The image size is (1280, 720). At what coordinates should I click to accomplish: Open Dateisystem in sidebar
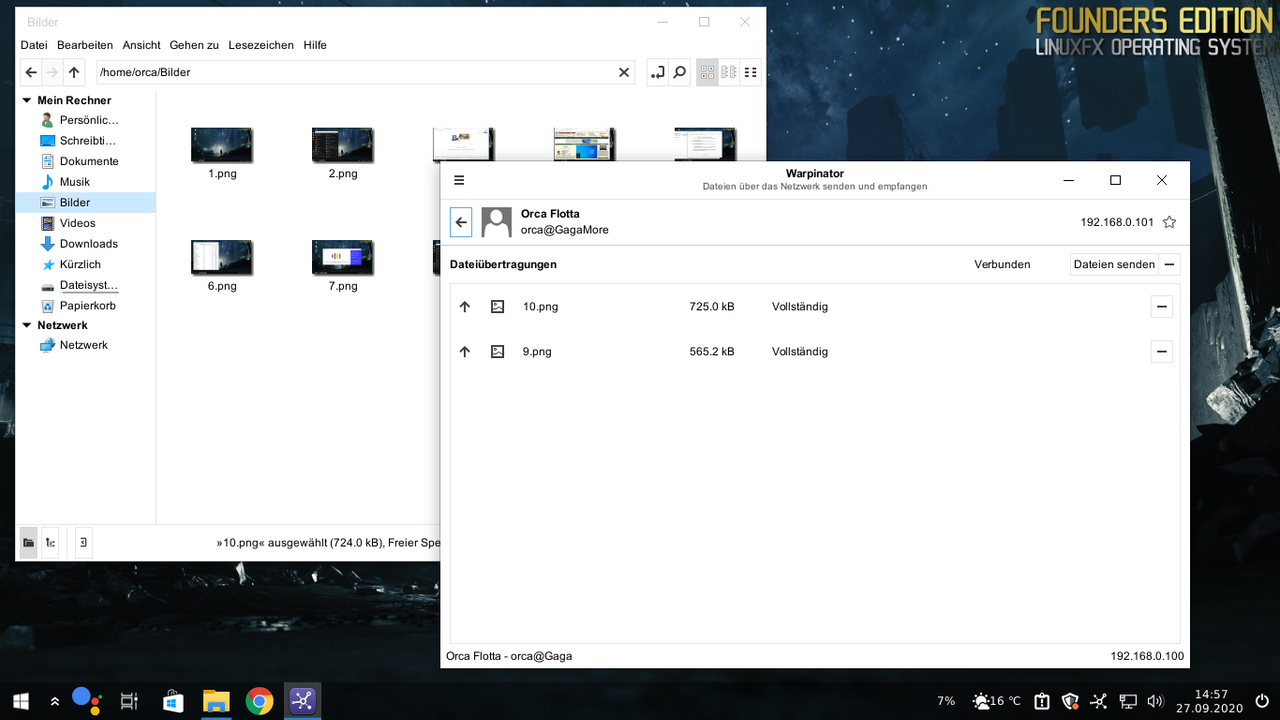pyautogui.click(x=87, y=285)
